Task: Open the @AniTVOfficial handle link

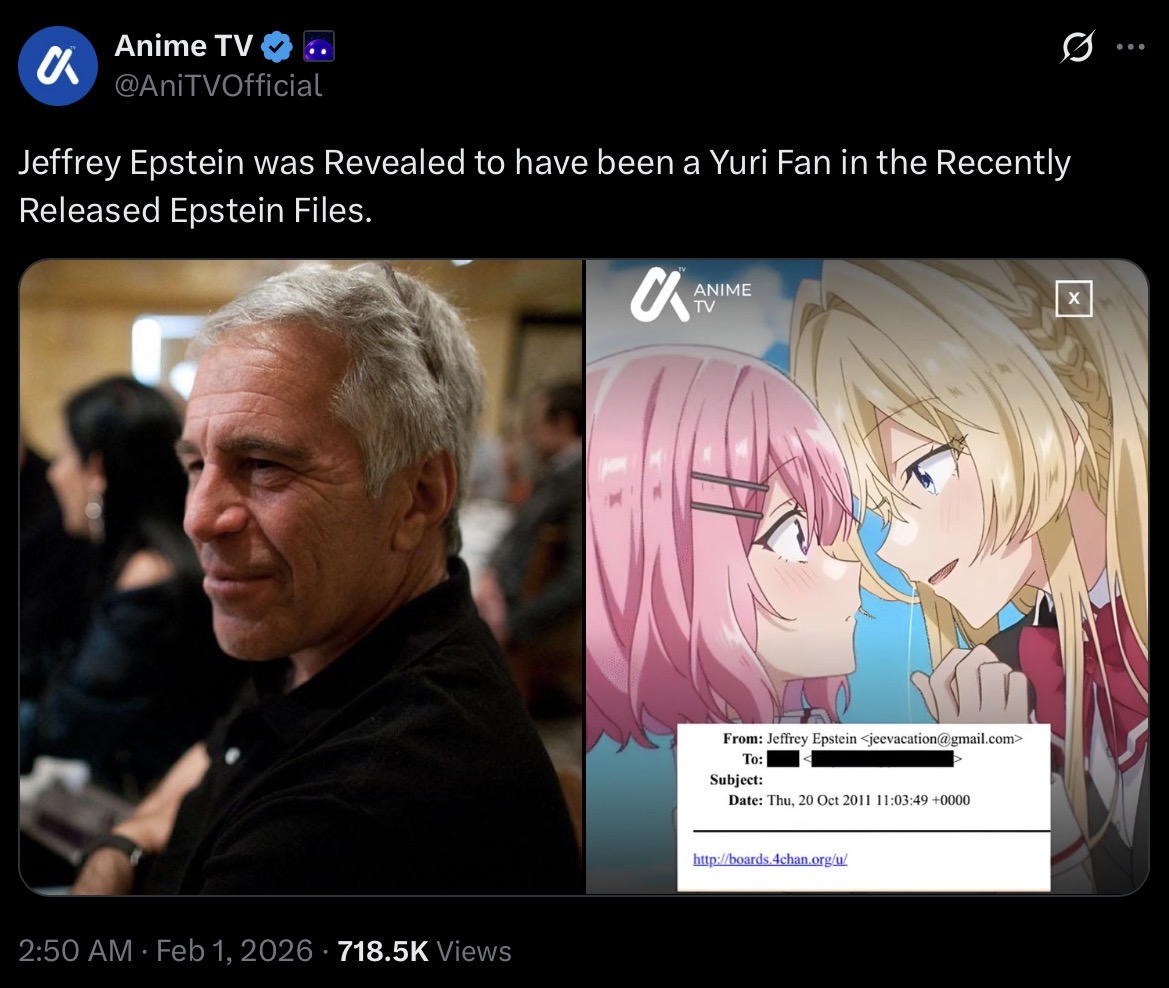Action: (x=218, y=86)
